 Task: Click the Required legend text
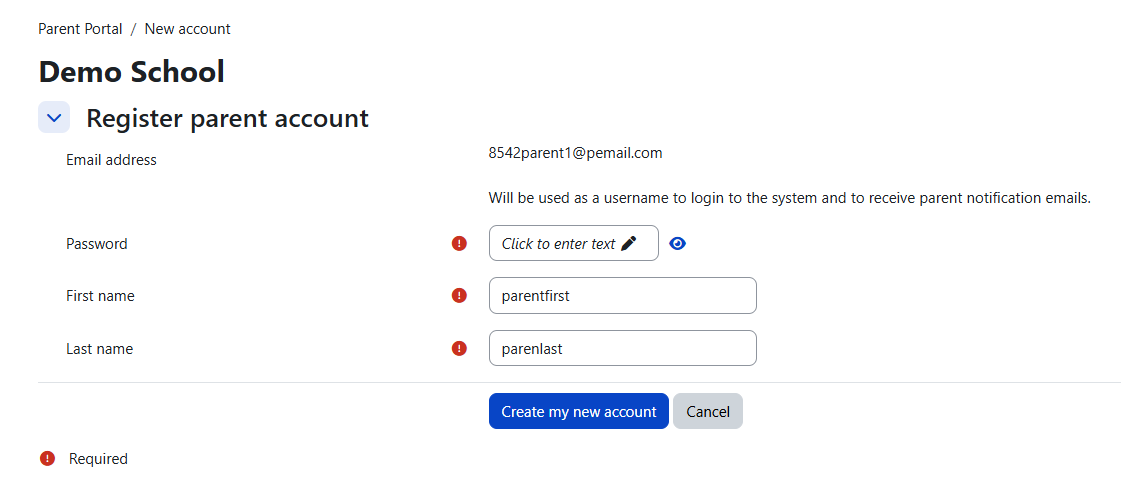tap(98, 459)
